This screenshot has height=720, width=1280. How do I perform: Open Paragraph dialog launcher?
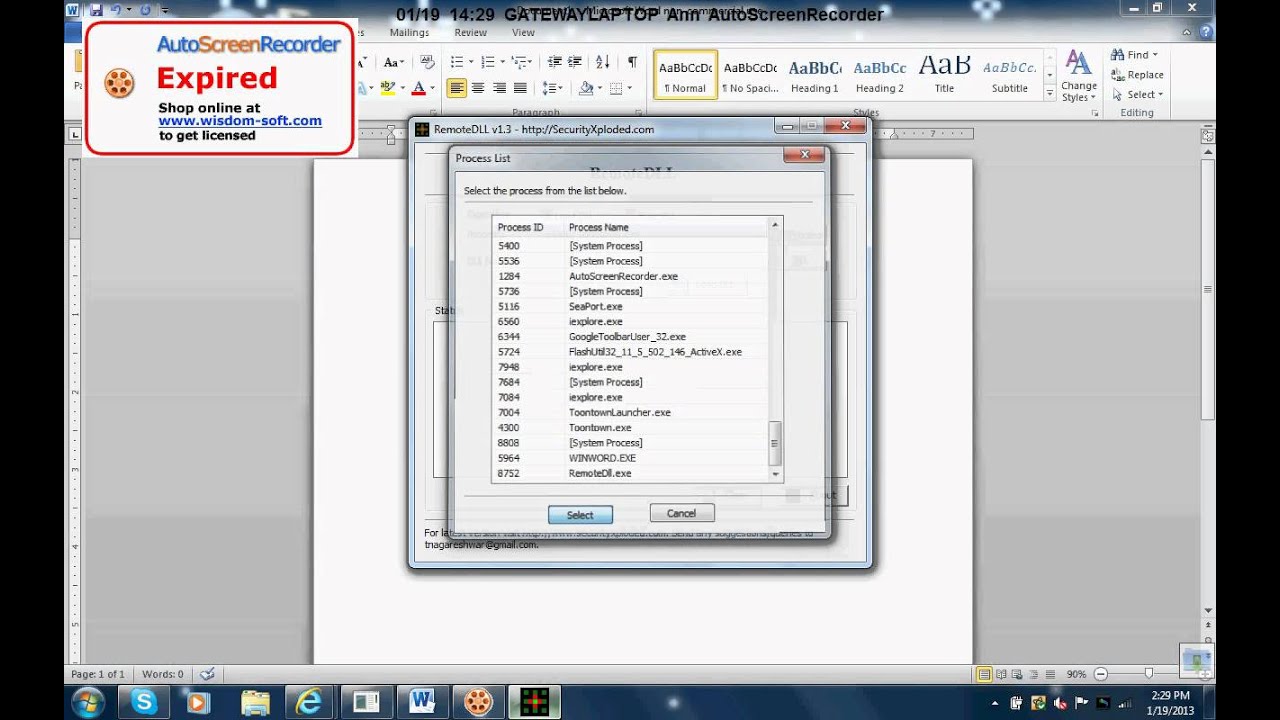640,113
